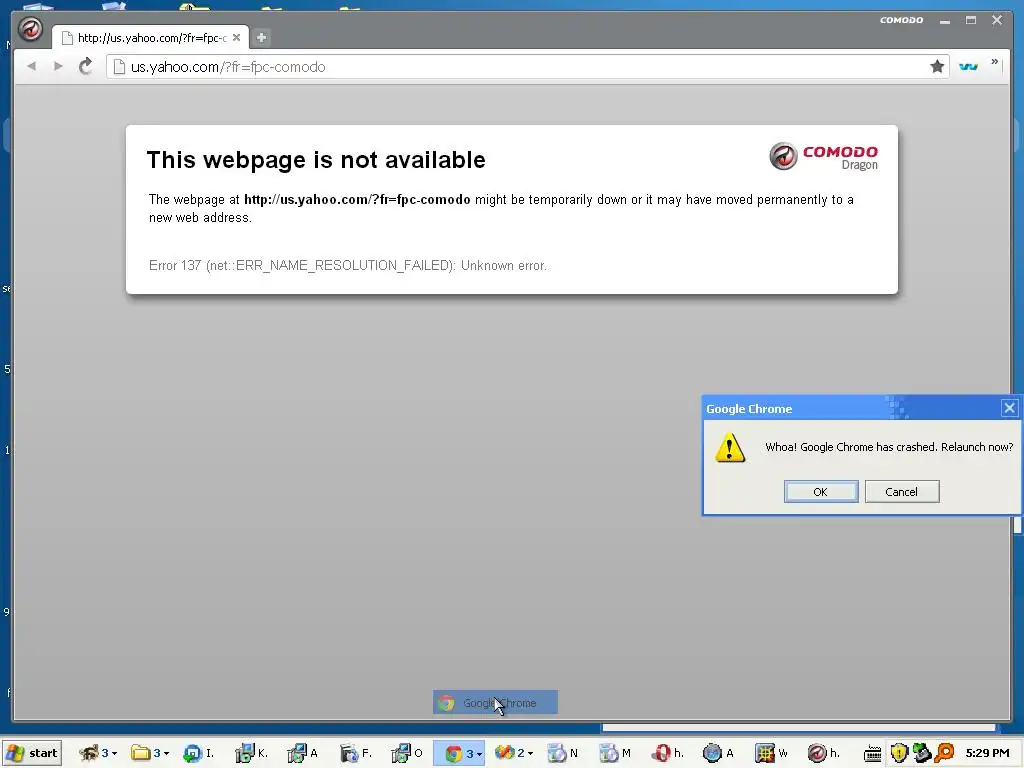Click Cancel in the crash dialog
1024x768 pixels.
pyautogui.click(x=902, y=492)
